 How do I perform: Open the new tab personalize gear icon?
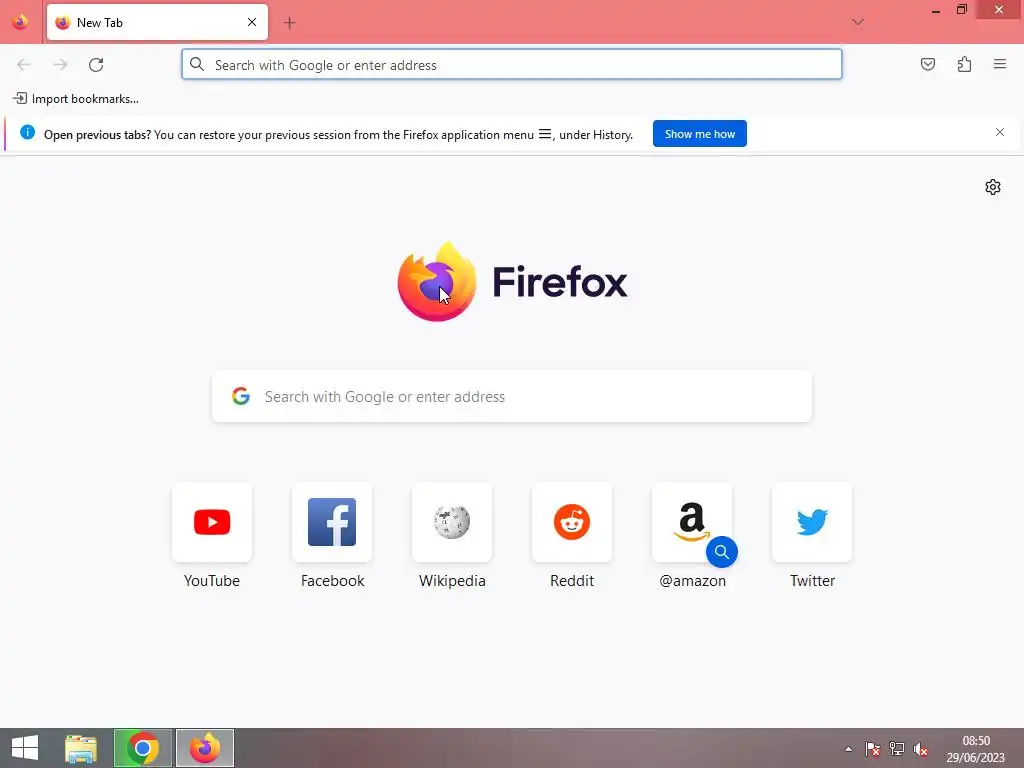993,187
